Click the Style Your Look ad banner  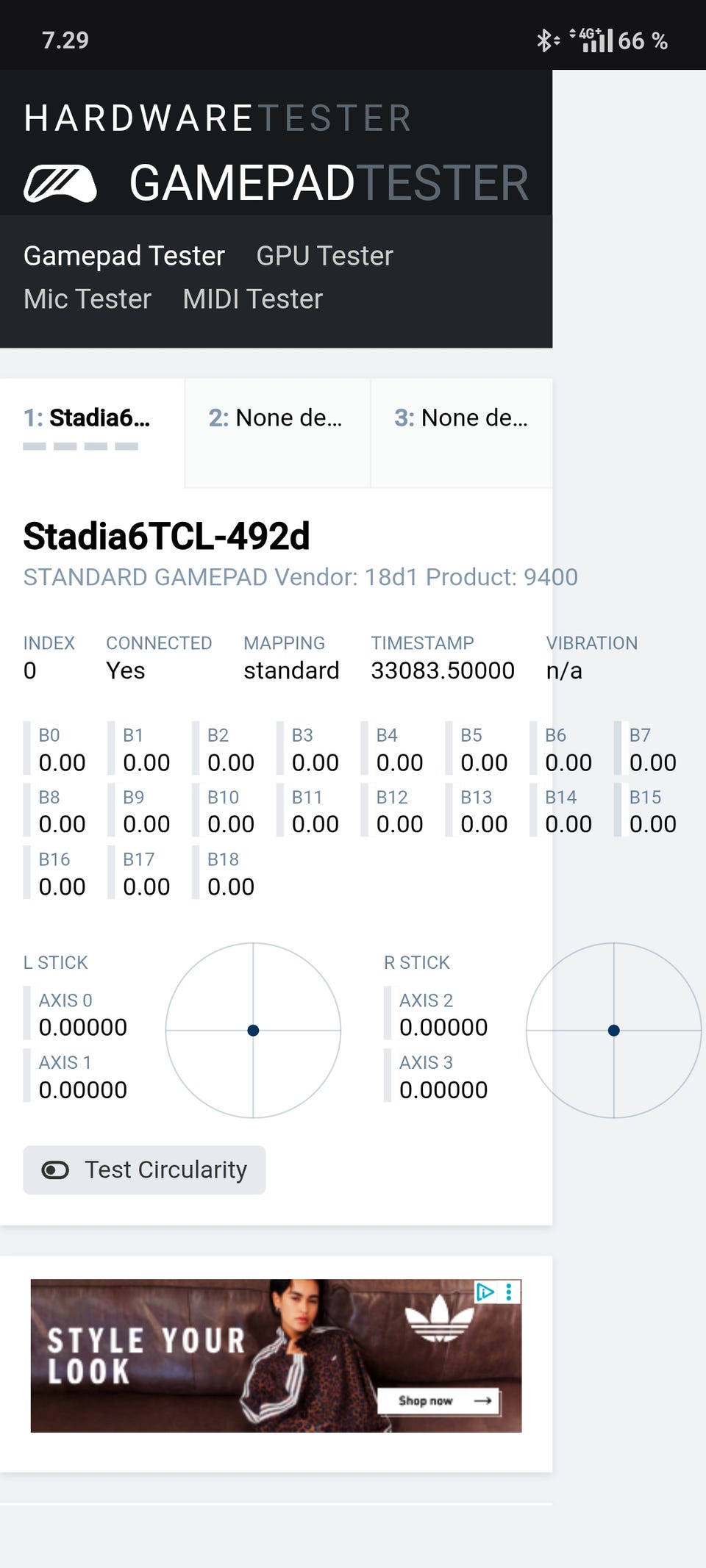coord(147,1356)
